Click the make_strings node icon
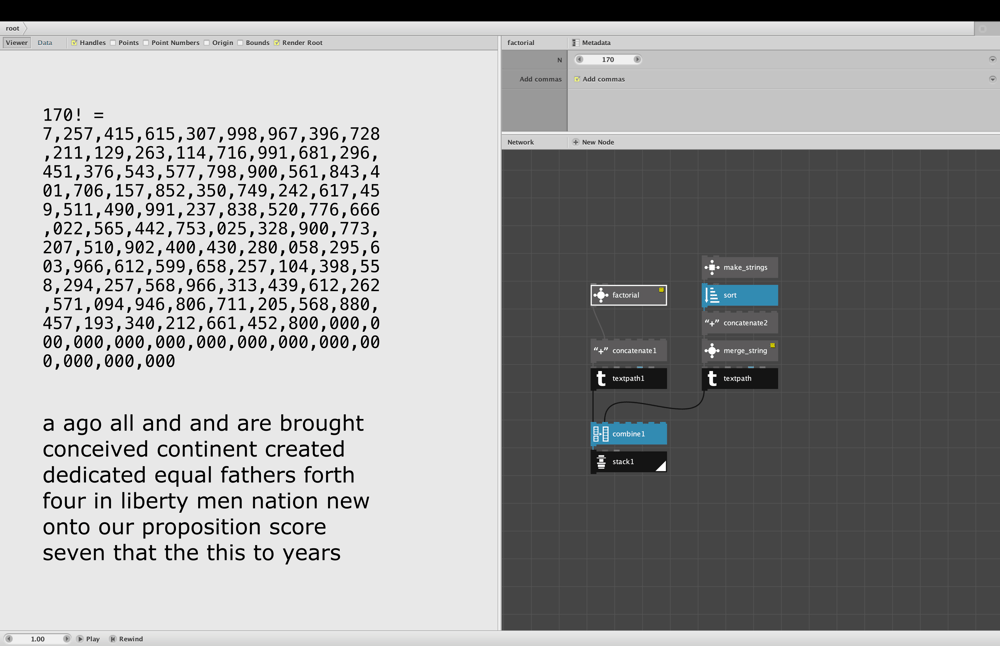 [712, 267]
